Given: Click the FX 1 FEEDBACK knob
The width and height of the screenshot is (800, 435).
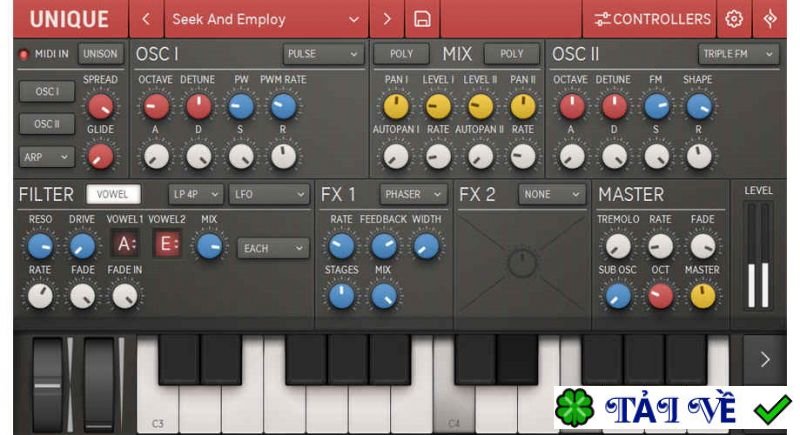Looking at the screenshot, I should coord(384,246).
